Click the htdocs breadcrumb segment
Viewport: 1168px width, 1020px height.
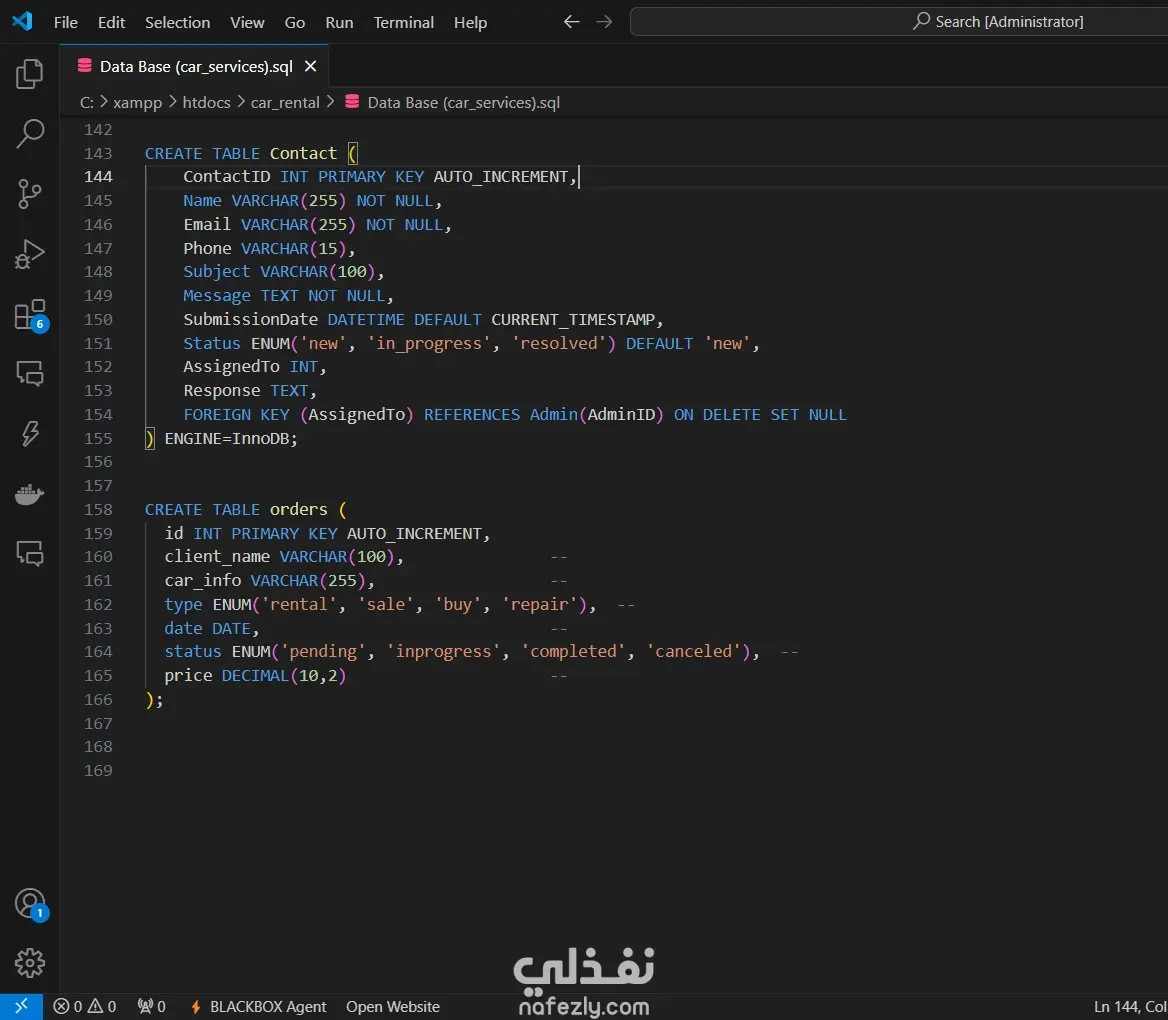[206, 103]
